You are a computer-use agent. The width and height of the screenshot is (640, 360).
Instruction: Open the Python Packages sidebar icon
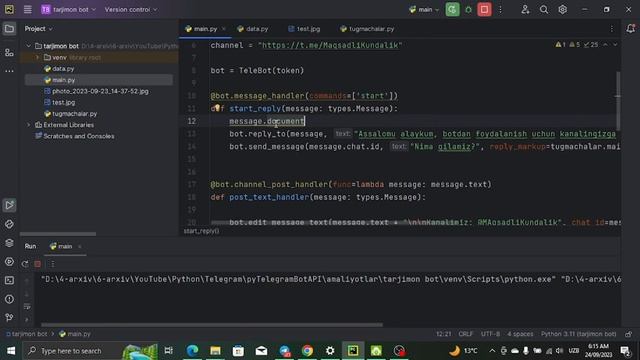(x=9, y=224)
